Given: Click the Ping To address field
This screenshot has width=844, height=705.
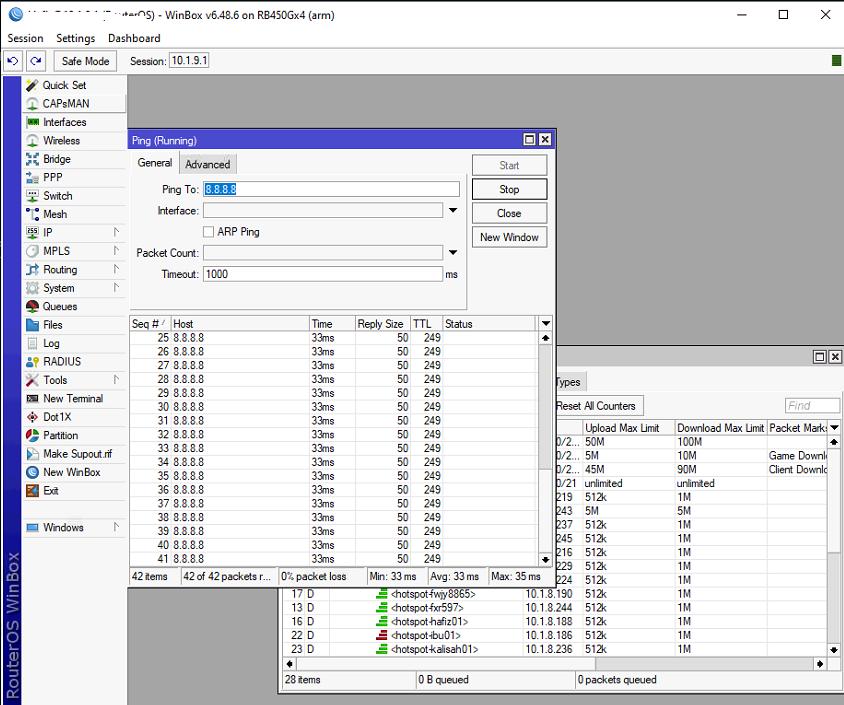Looking at the screenshot, I should coord(331,189).
